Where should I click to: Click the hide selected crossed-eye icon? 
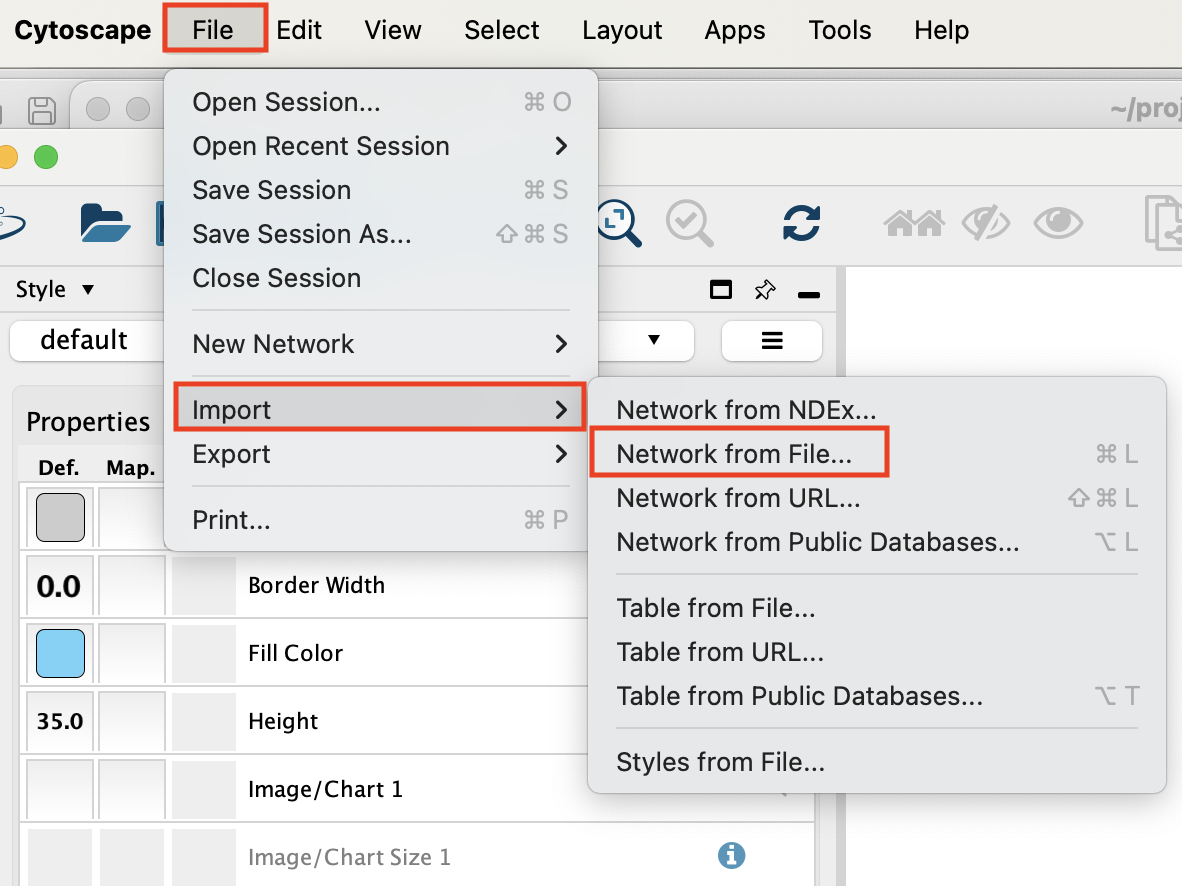(984, 223)
